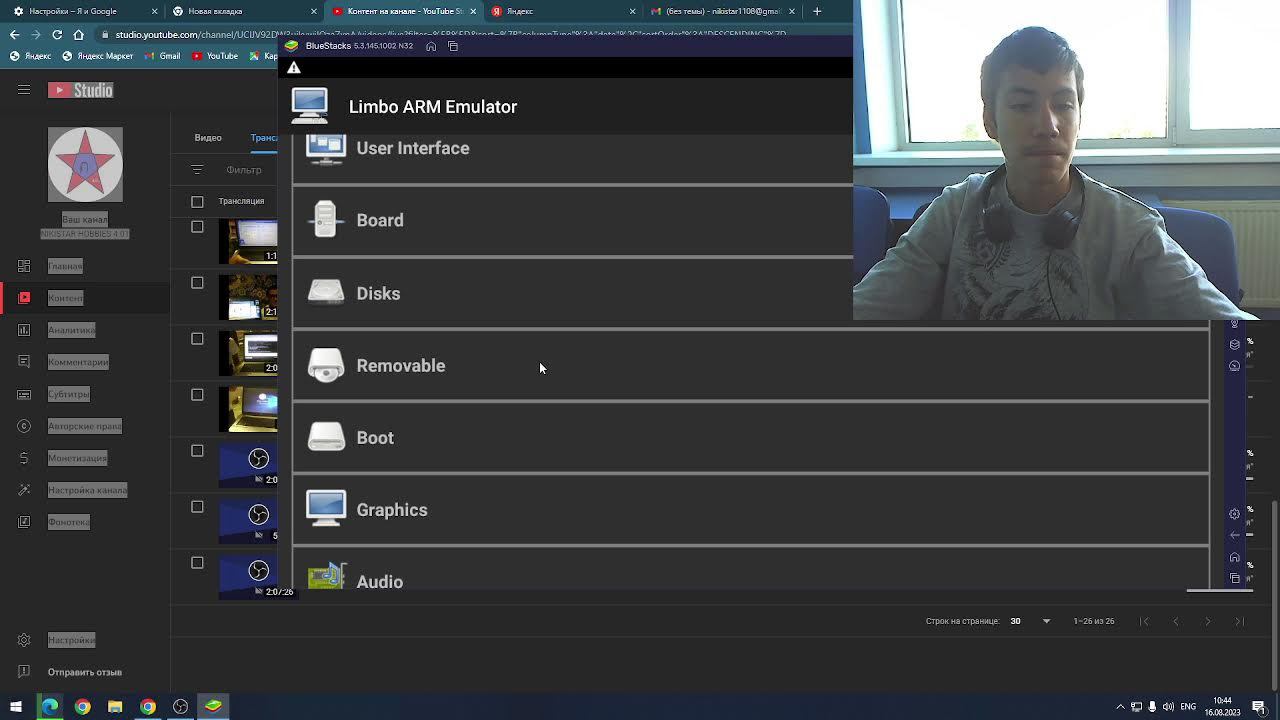Viewport: 1280px width, 720px height.
Task: Tick the checkbox for the sixth stream row
Action: 197,507
